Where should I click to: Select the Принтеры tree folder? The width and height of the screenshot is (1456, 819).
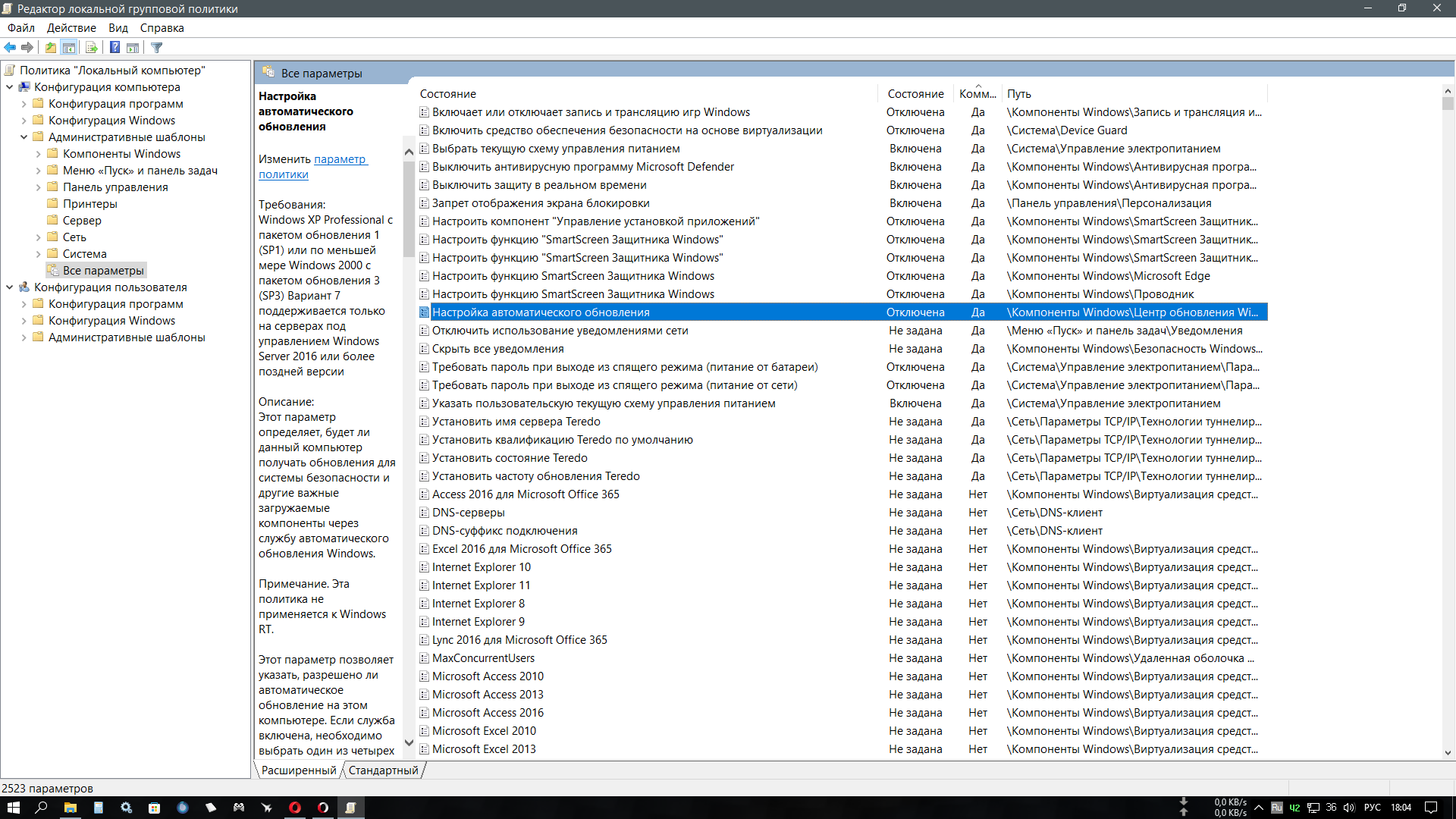coord(89,204)
